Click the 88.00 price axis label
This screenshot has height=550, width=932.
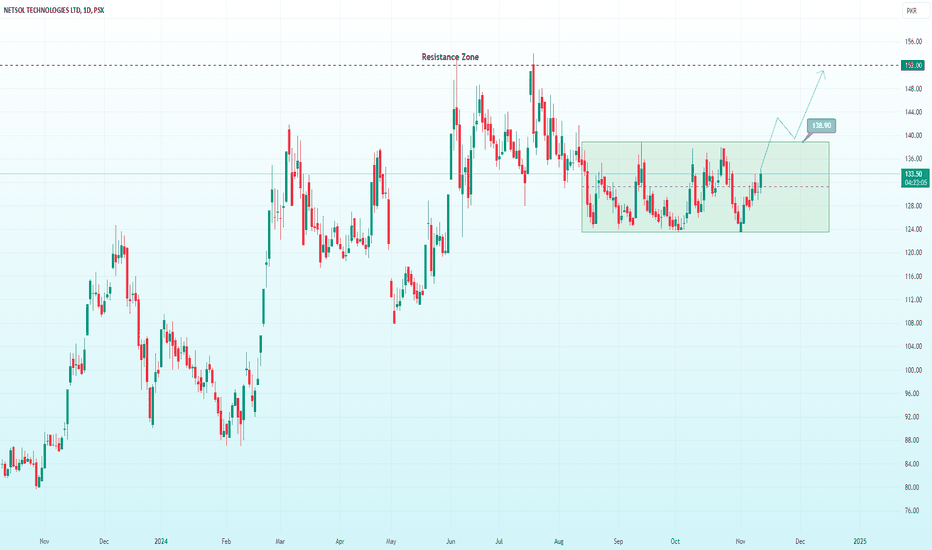tap(912, 441)
